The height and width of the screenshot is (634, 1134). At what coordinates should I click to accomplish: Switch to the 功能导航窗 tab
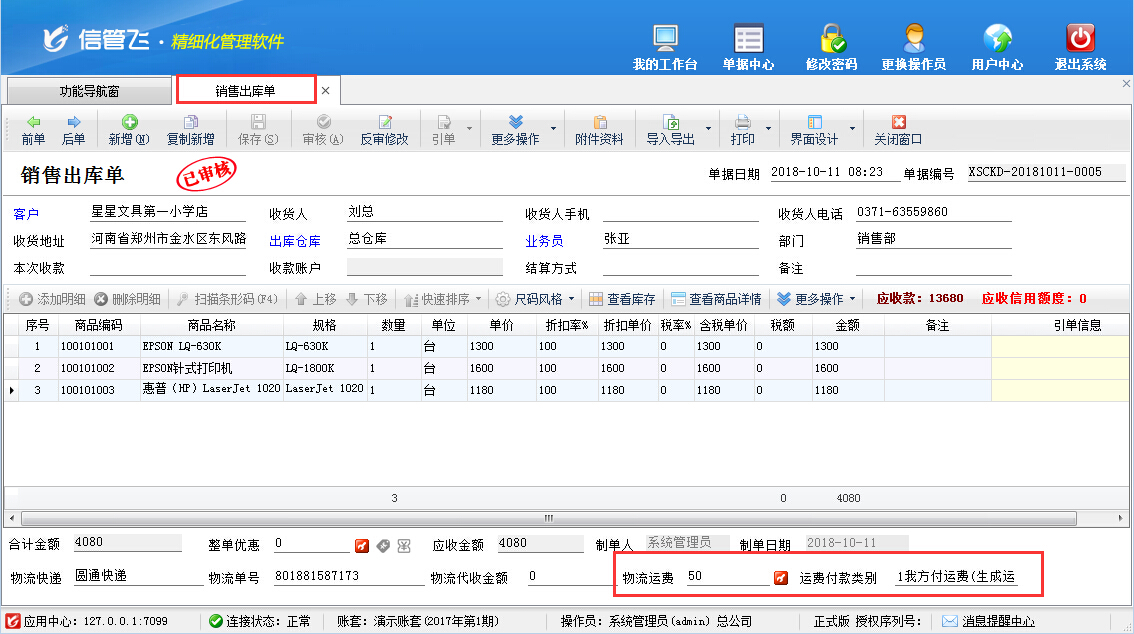pyautogui.click(x=89, y=91)
